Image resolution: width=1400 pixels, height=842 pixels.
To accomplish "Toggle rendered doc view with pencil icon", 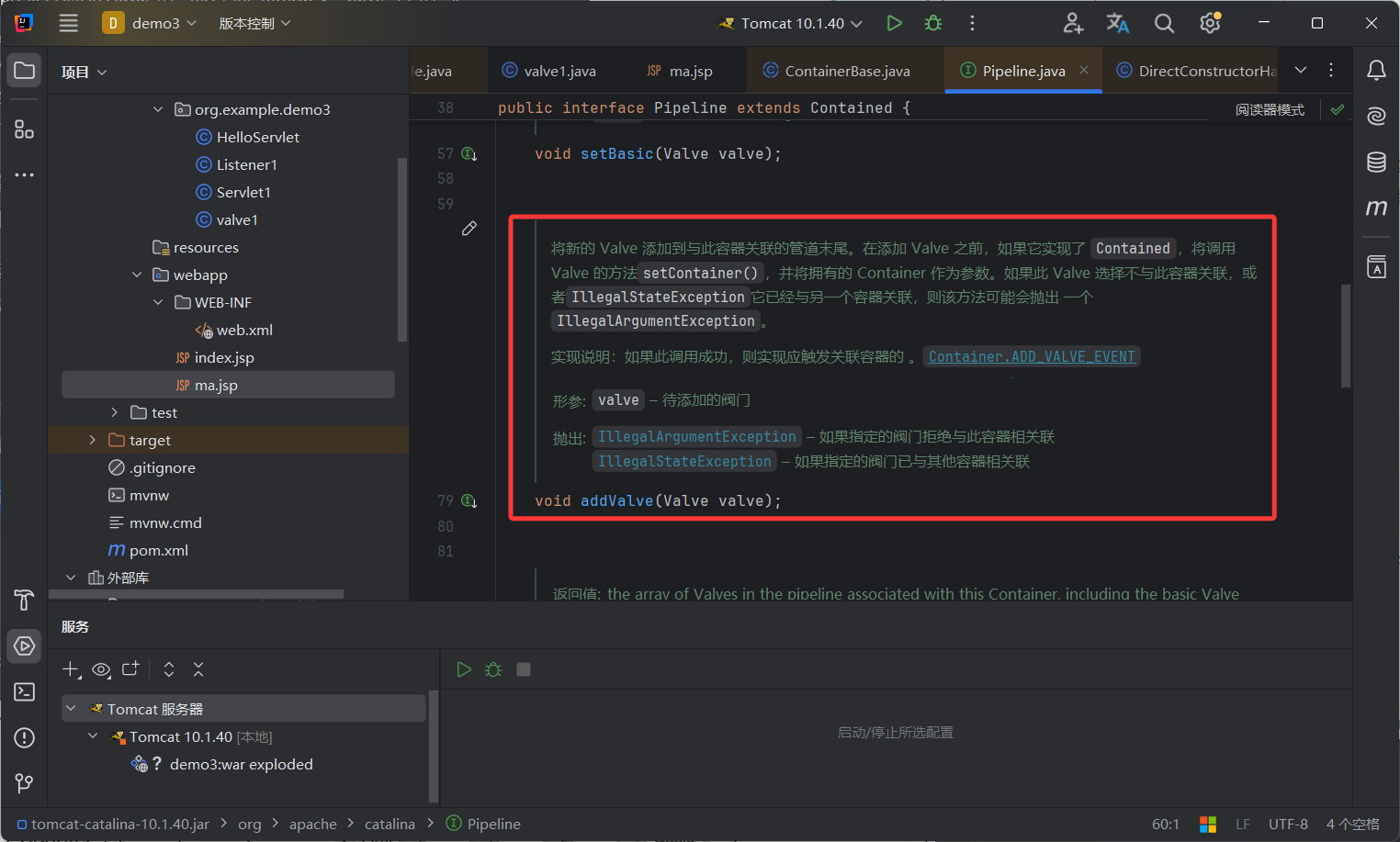I will [469, 229].
